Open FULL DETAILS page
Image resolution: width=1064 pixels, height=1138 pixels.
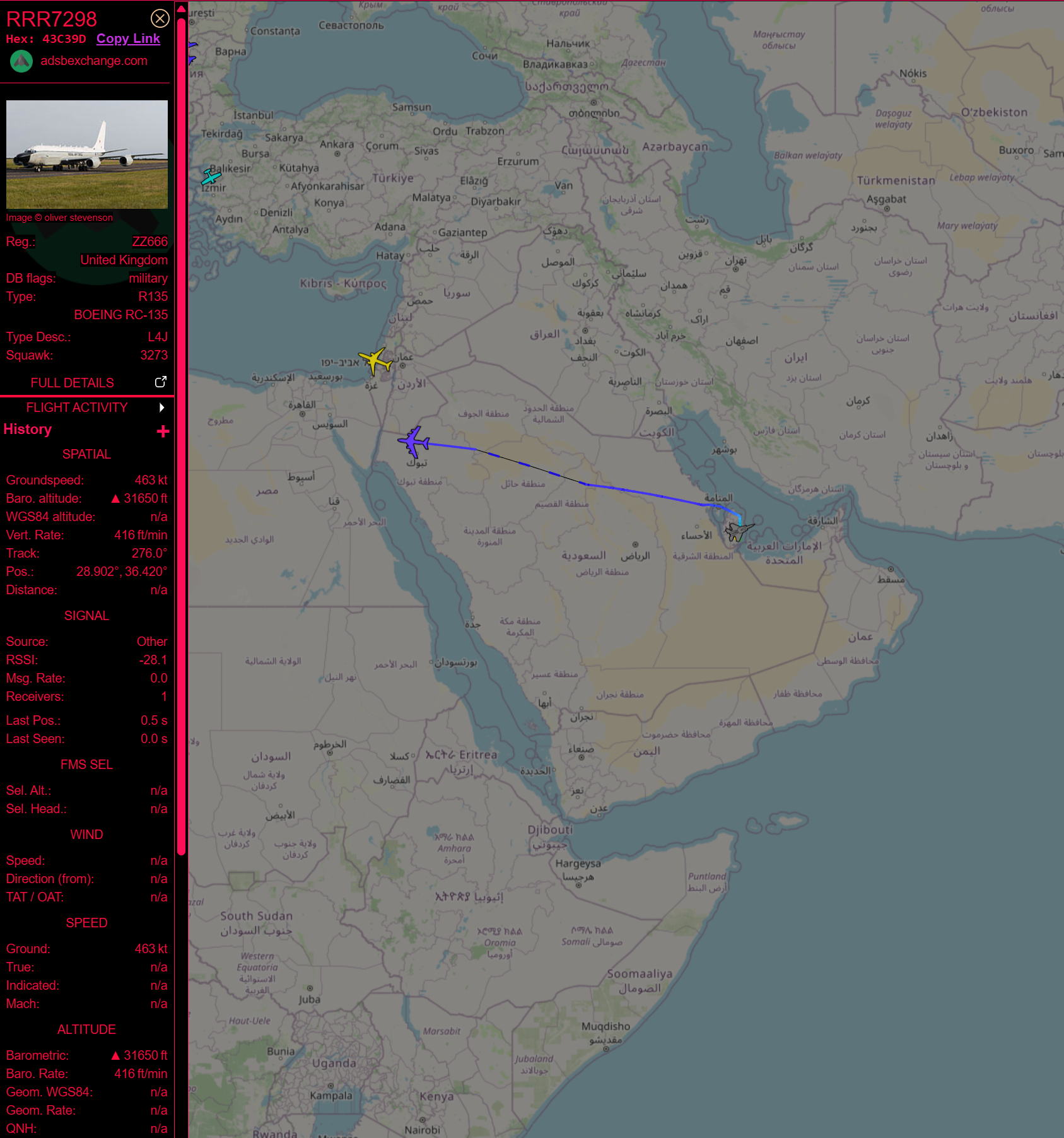[73, 383]
